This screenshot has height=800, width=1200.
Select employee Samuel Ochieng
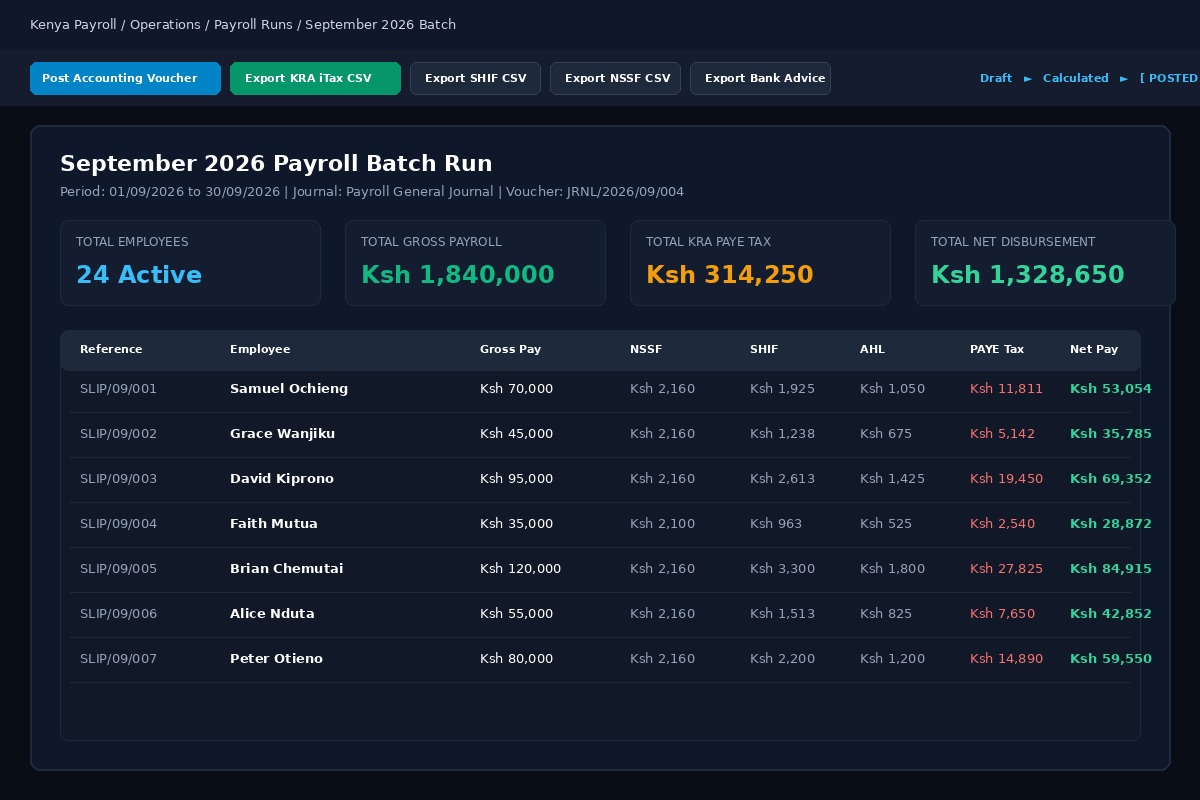click(x=289, y=389)
